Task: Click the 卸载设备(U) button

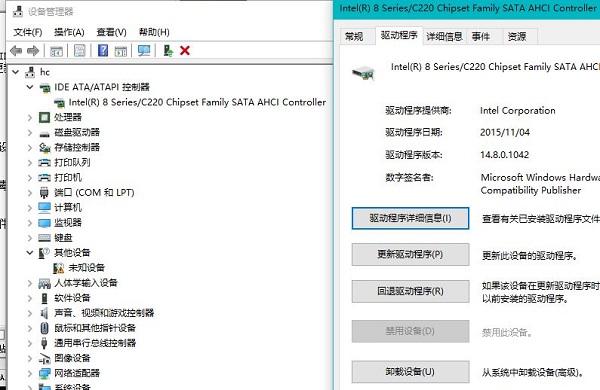Action: tap(410, 372)
